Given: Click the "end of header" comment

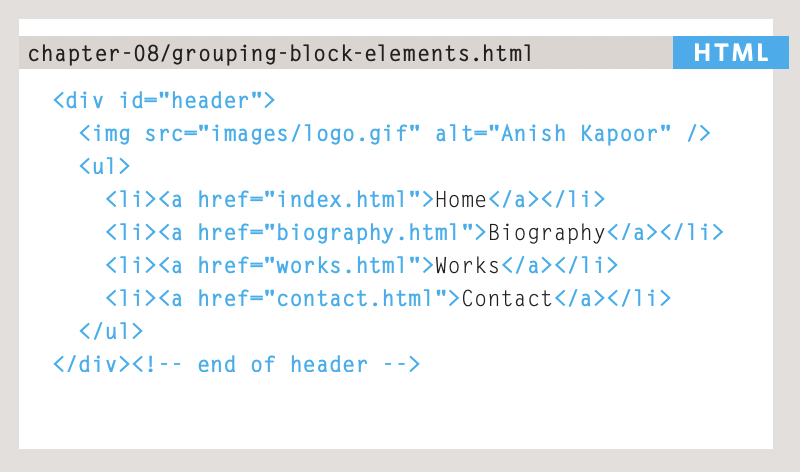Looking at the screenshot, I should click(x=276, y=364).
